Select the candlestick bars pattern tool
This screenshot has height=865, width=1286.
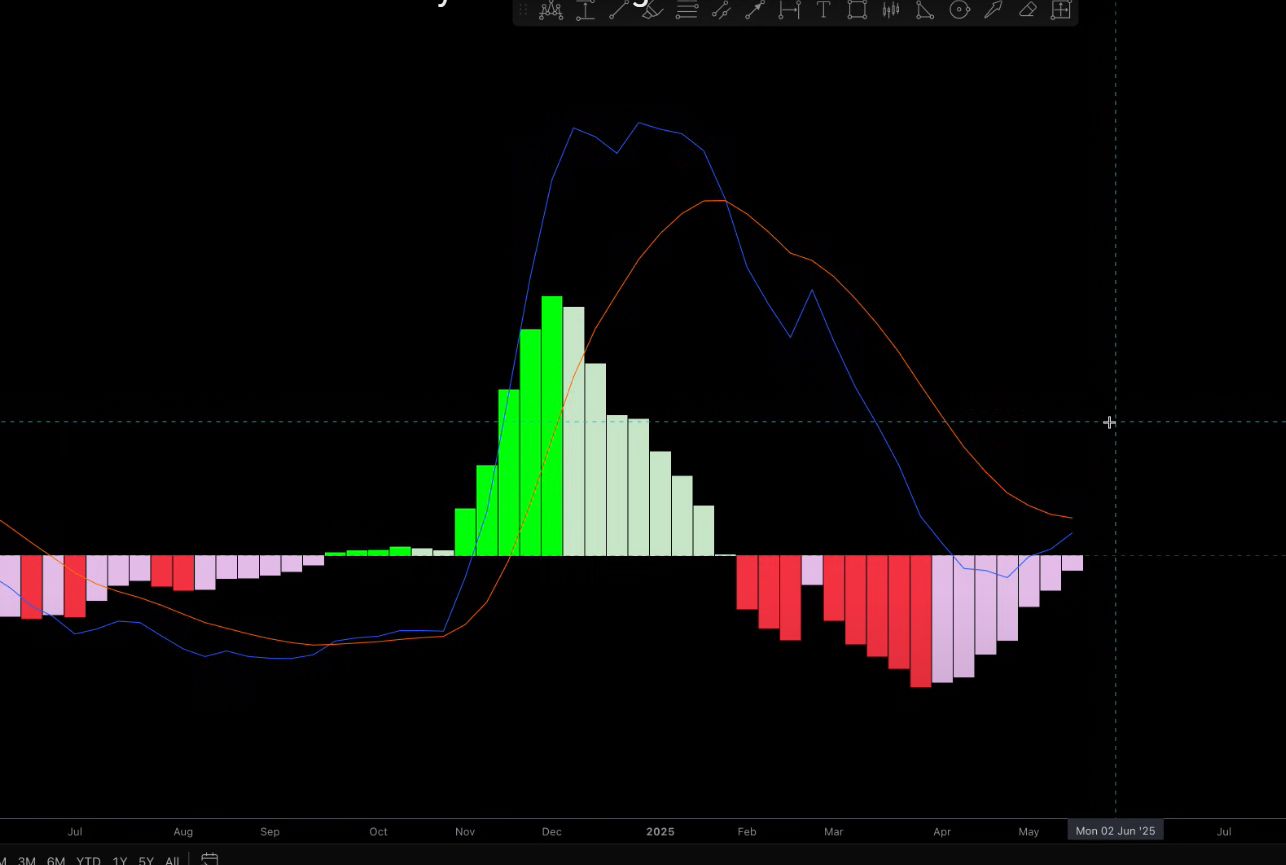pos(891,11)
